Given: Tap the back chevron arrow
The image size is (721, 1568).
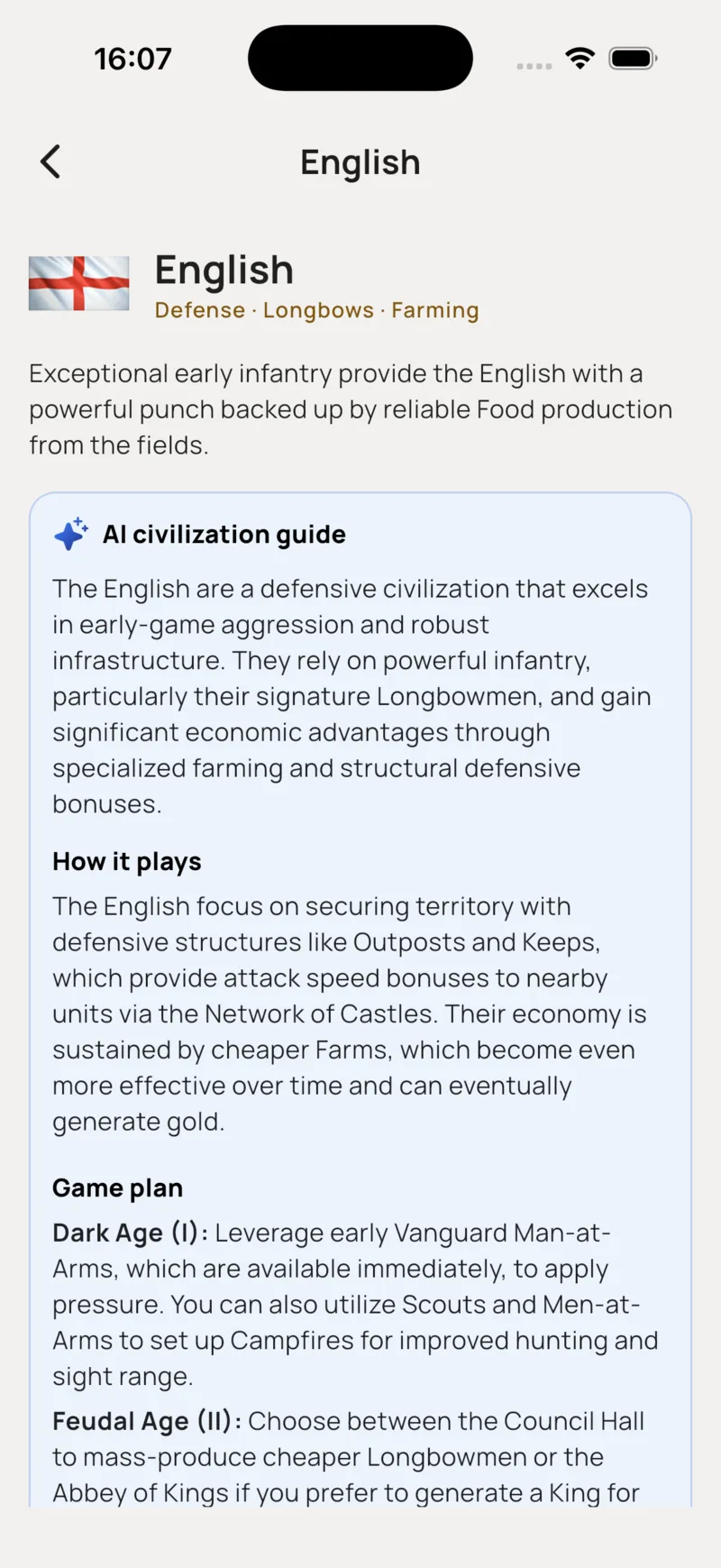Looking at the screenshot, I should tap(50, 162).
